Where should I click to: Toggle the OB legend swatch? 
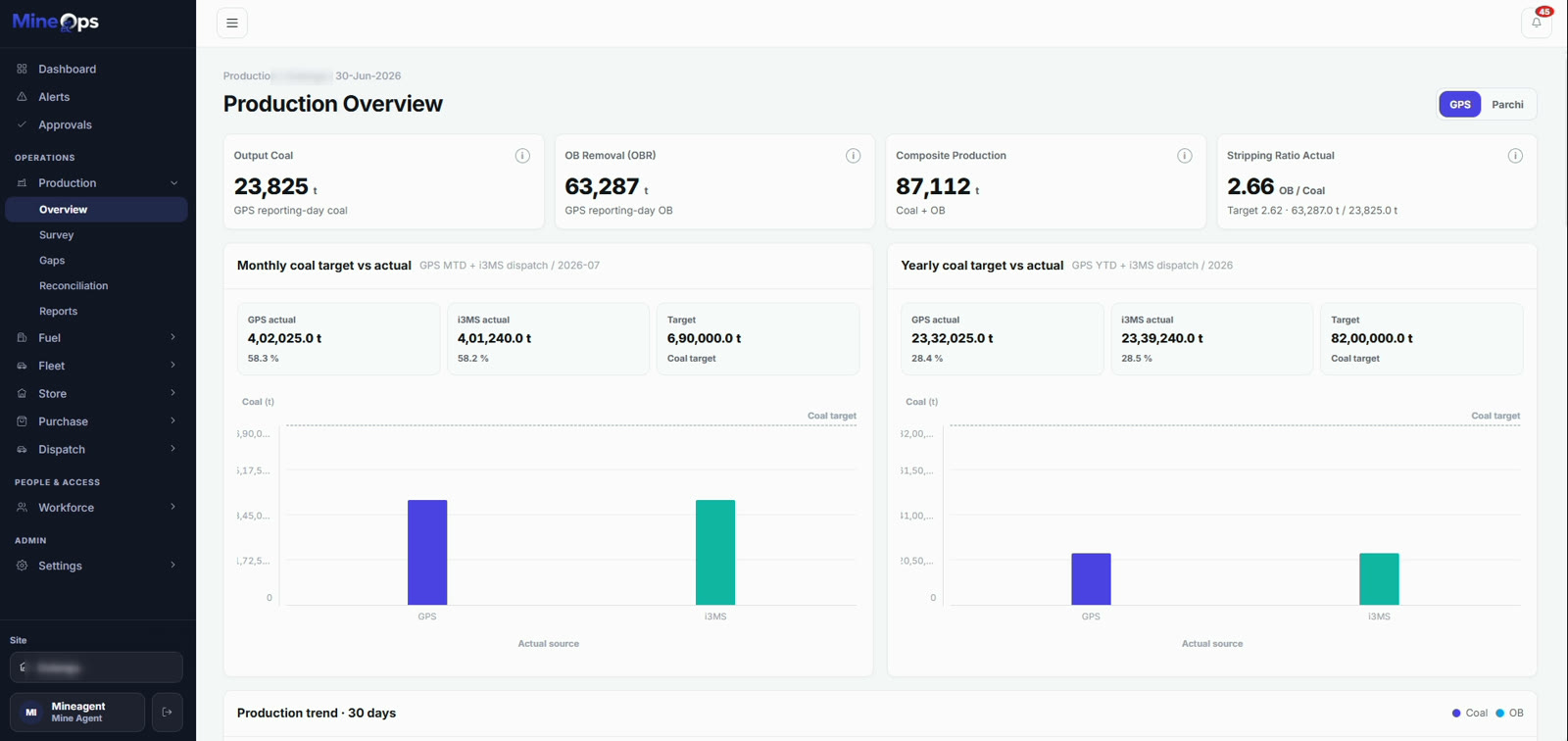[x=1499, y=714]
